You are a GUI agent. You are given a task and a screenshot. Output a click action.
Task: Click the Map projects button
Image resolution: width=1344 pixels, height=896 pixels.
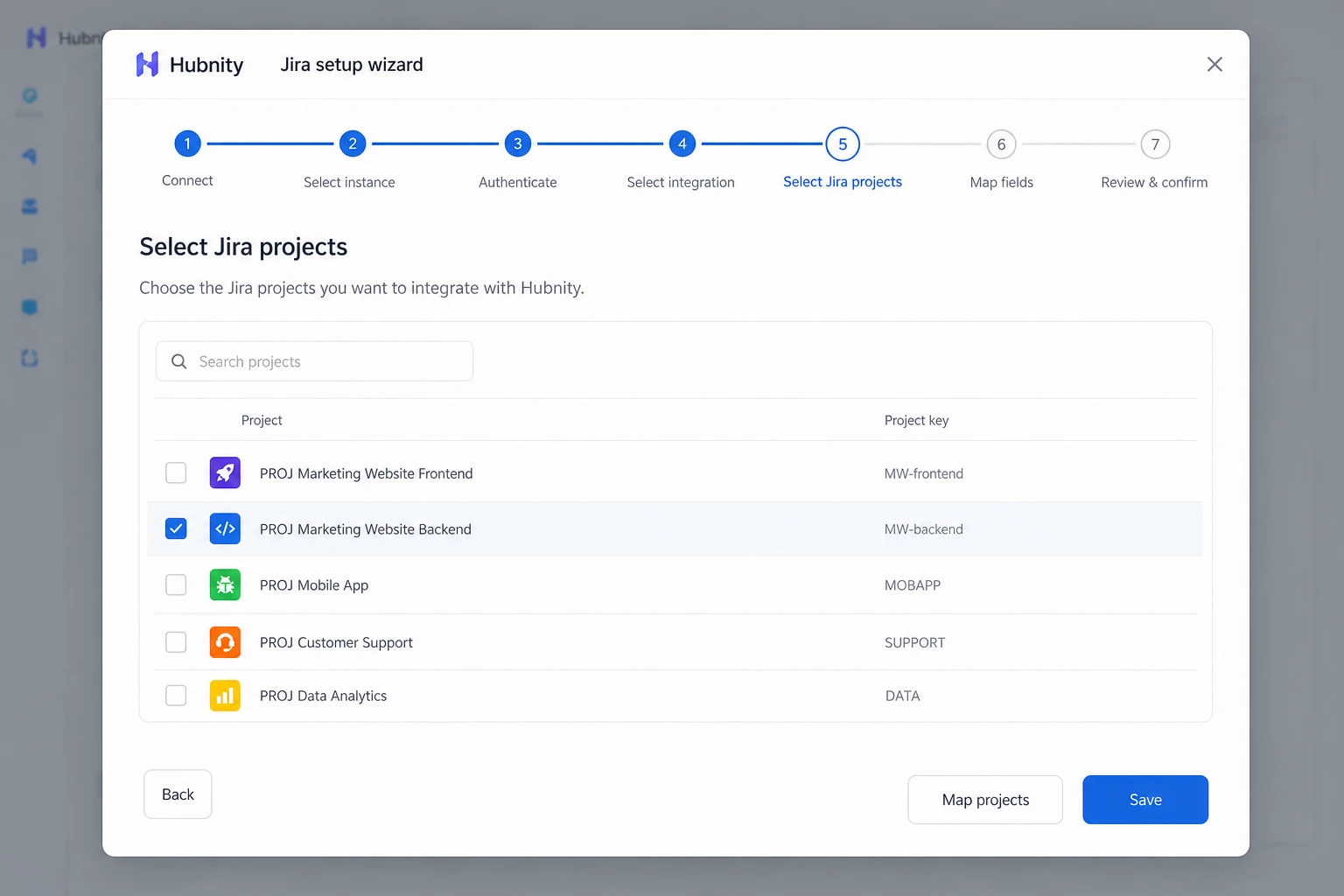tap(985, 800)
